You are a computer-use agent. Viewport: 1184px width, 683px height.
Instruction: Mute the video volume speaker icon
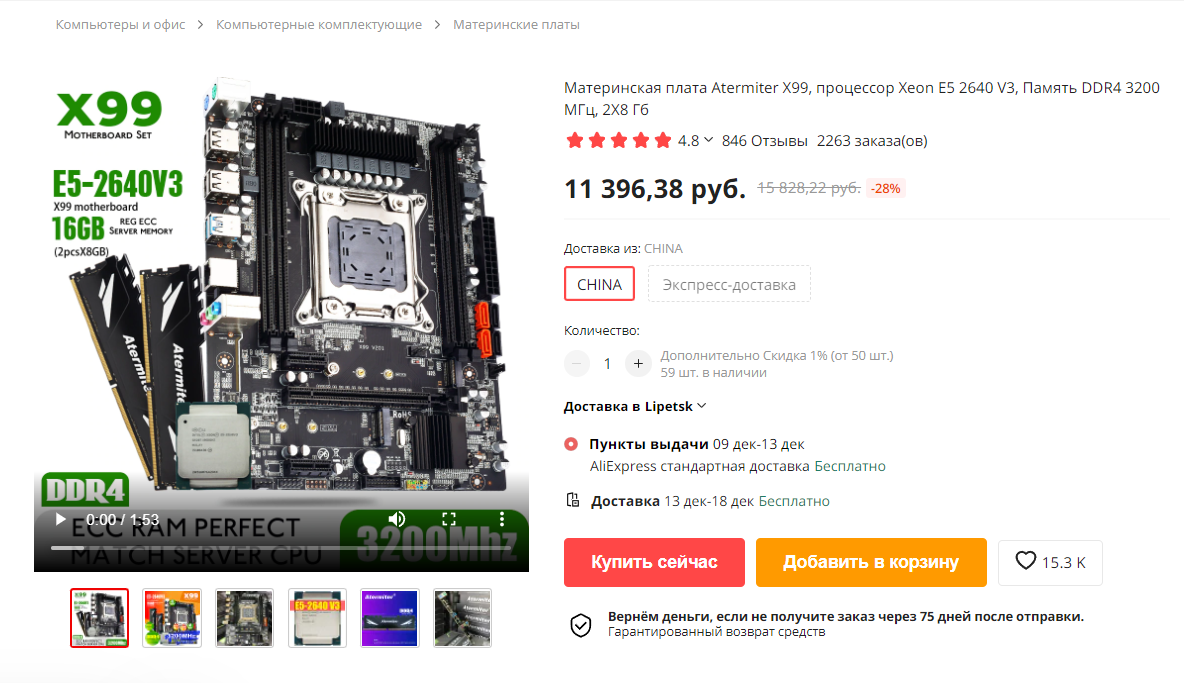coord(396,519)
